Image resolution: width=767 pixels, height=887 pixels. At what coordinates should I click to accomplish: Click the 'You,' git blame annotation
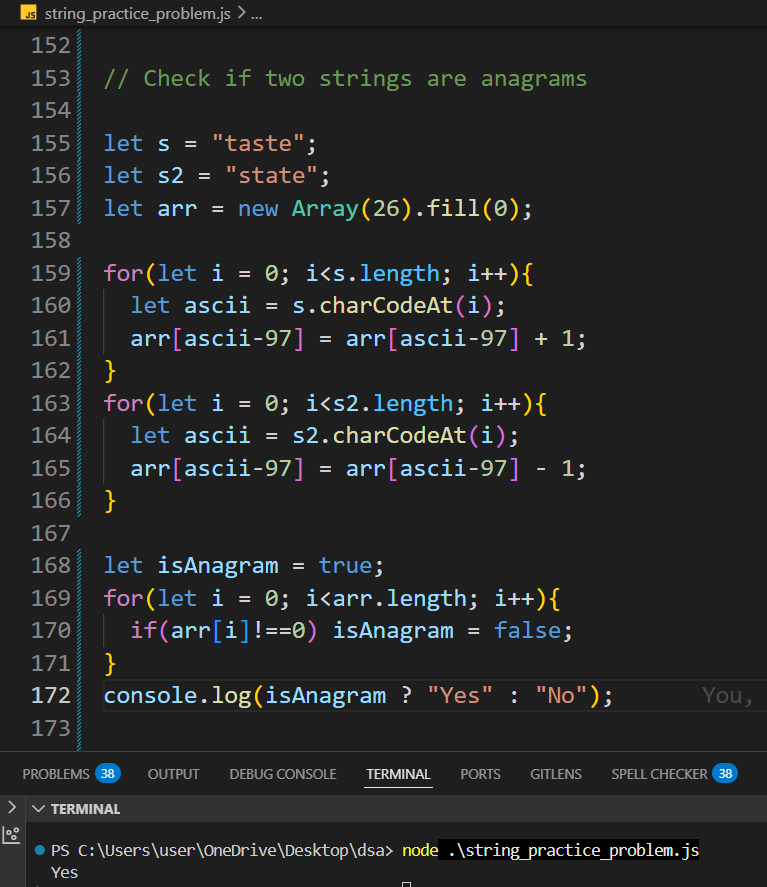pyautogui.click(x=727, y=696)
